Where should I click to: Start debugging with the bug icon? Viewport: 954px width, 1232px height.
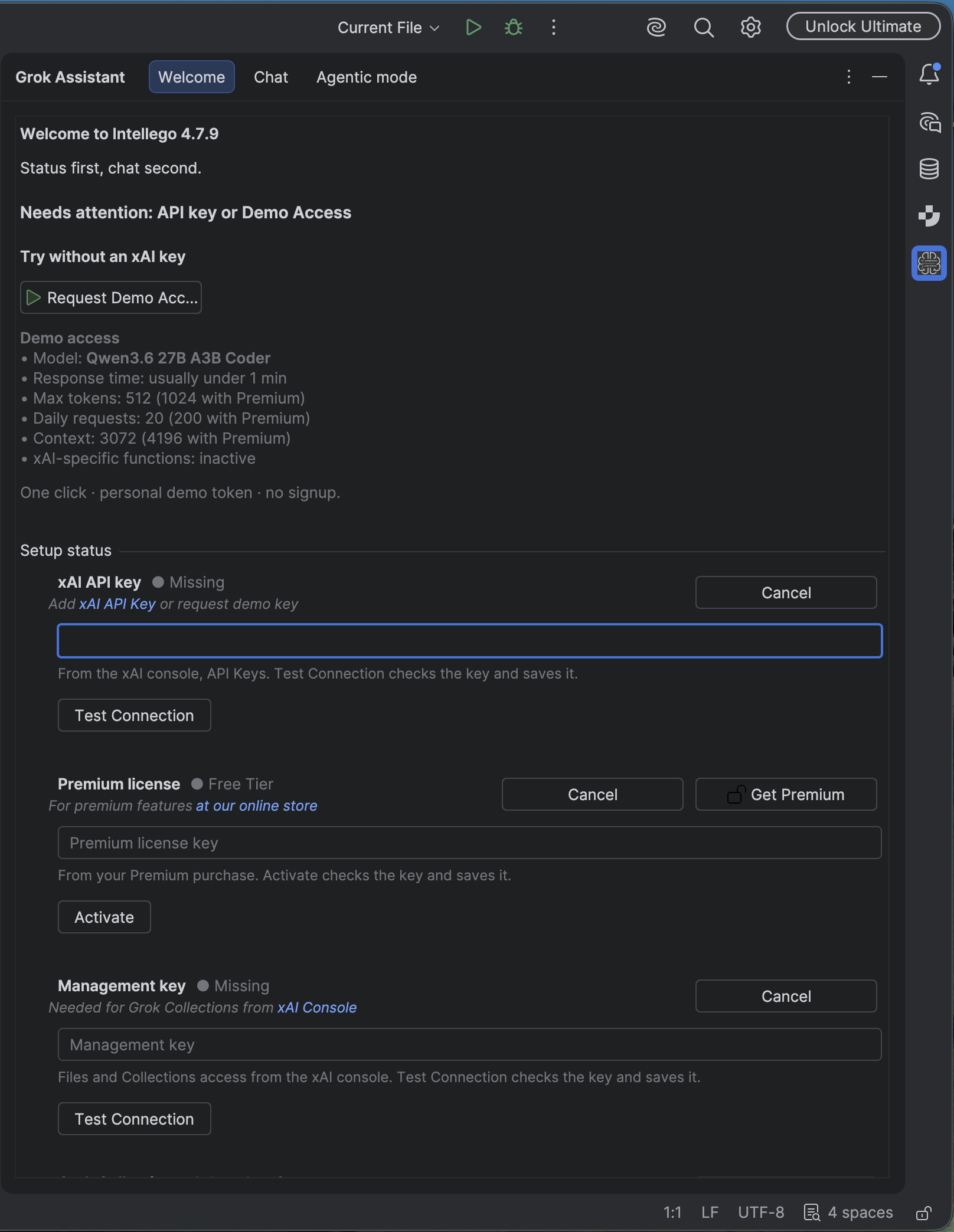tap(514, 27)
